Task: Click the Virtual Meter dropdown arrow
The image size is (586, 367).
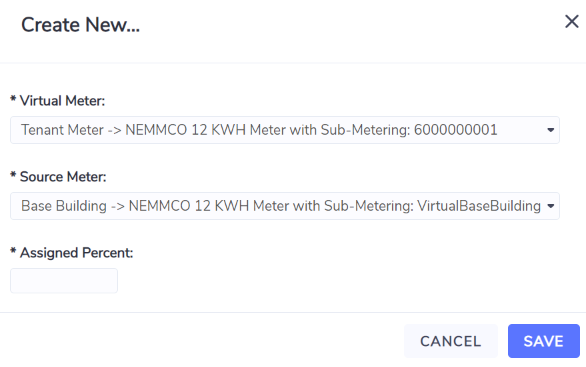Action: pyautogui.click(x=550, y=130)
